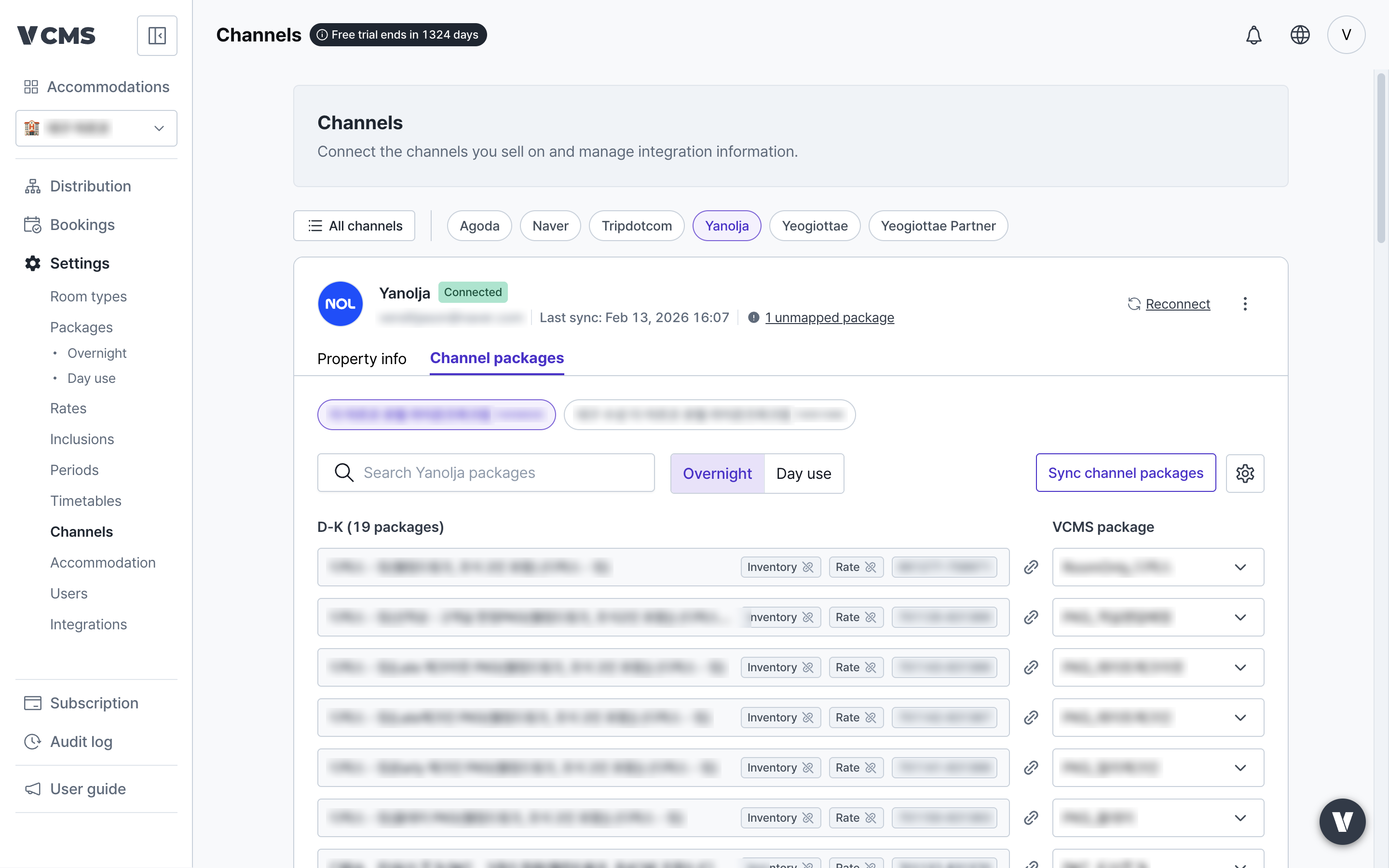This screenshot has width=1389, height=868.
Task: Select Overnight package type
Action: tap(717, 473)
